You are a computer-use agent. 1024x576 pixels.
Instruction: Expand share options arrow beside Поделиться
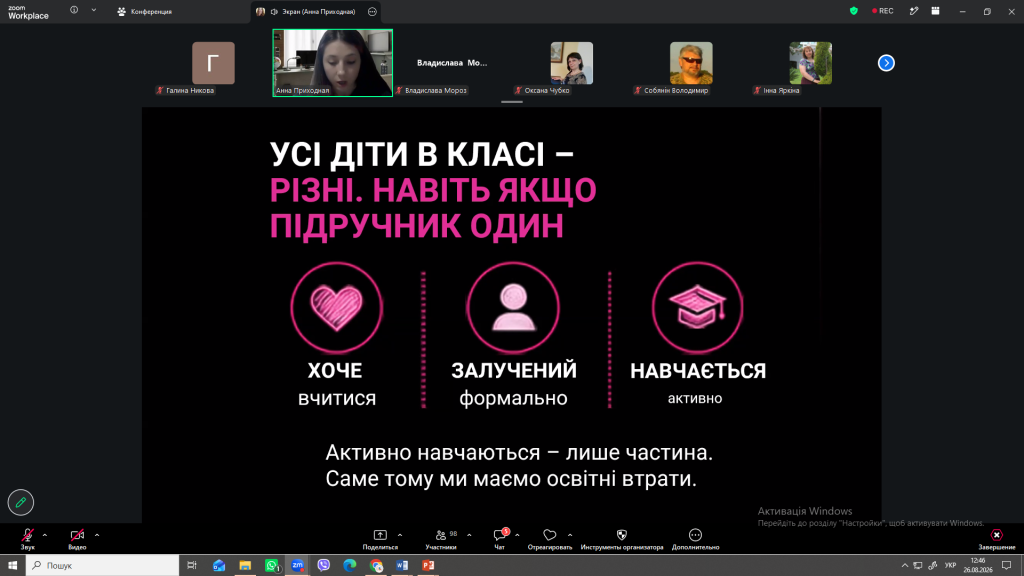400,536
